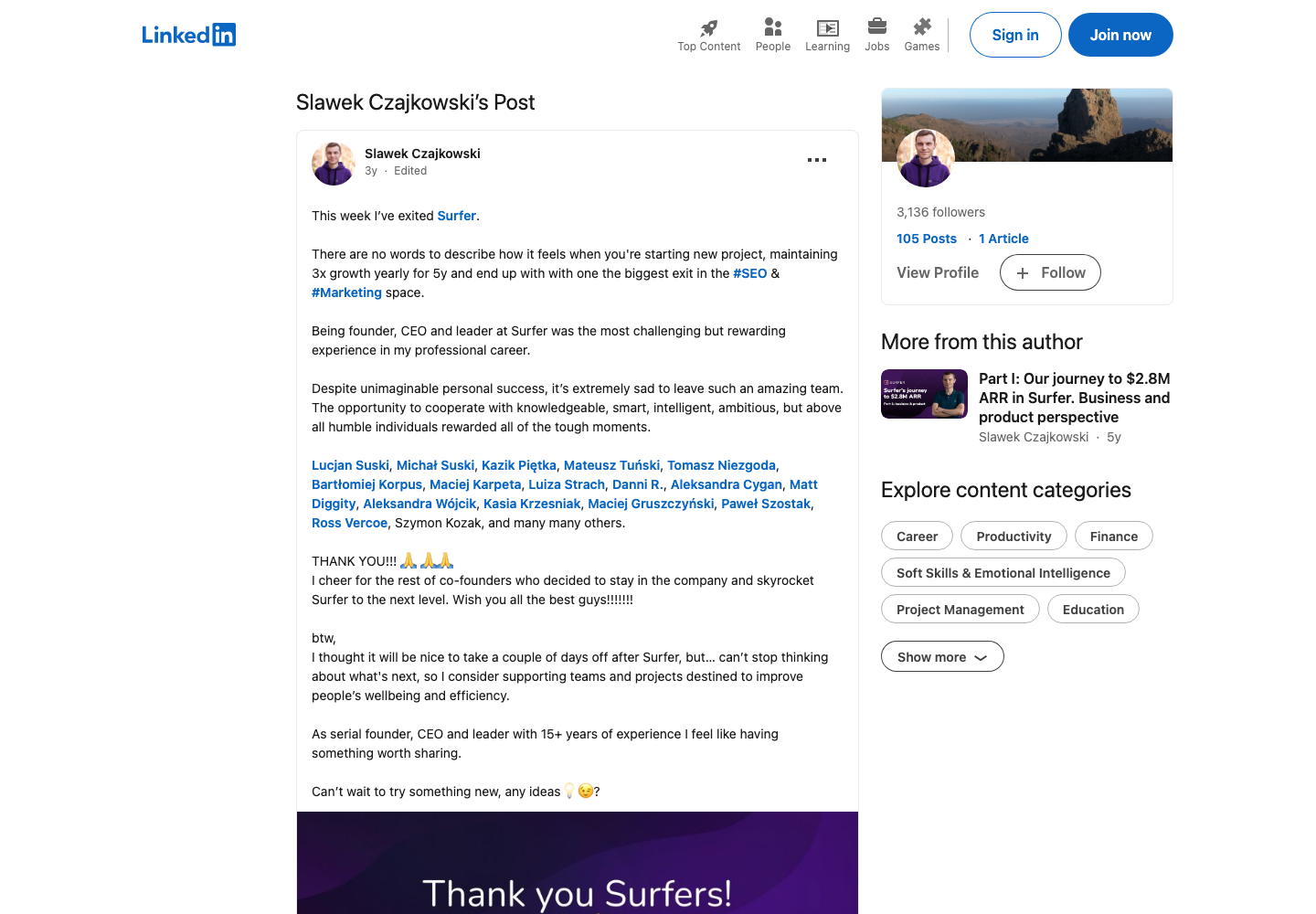This screenshot has width=1316, height=914.
Task: Open the Surfer company link
Action: [x=457, y=216]
